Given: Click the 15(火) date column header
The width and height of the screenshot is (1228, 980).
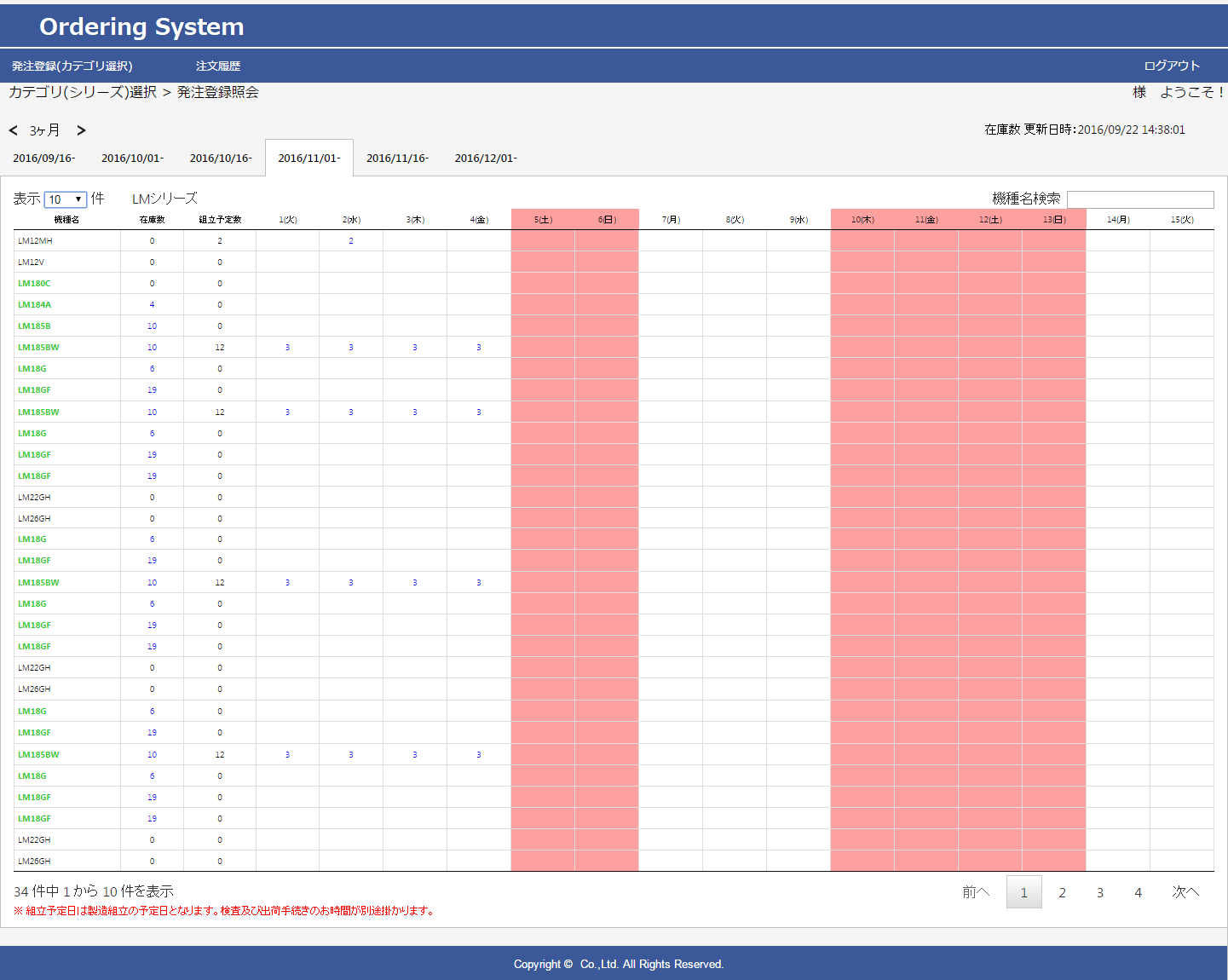Looking at the screenshot, I should (1182, 220).
